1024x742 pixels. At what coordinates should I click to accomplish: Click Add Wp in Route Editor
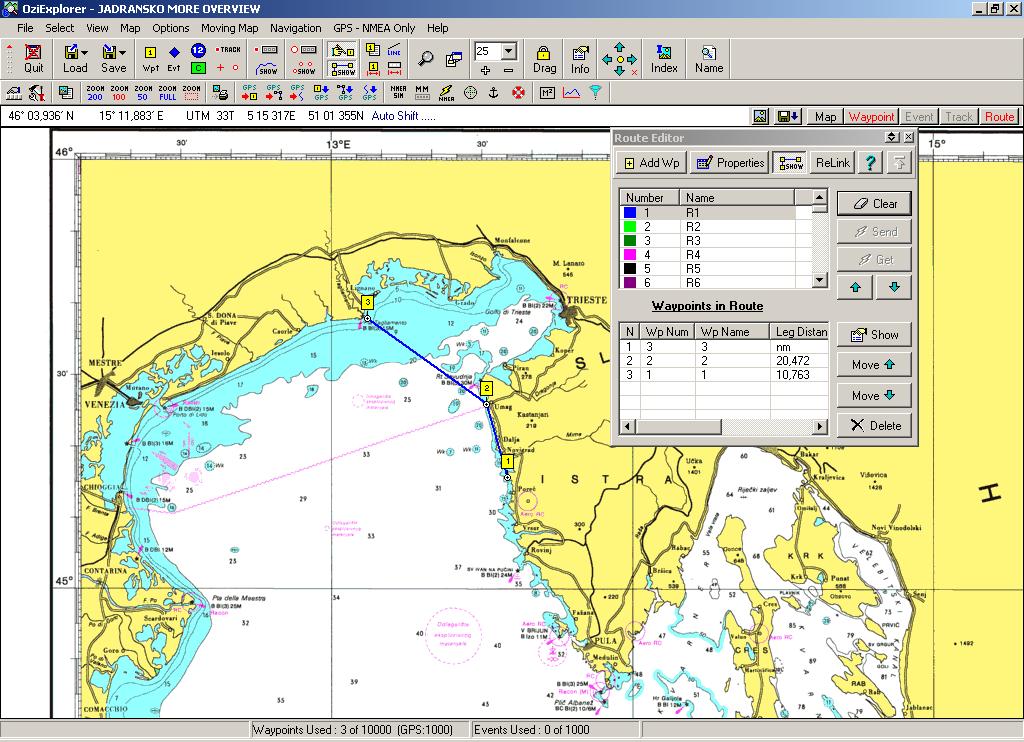coord(652,163)
